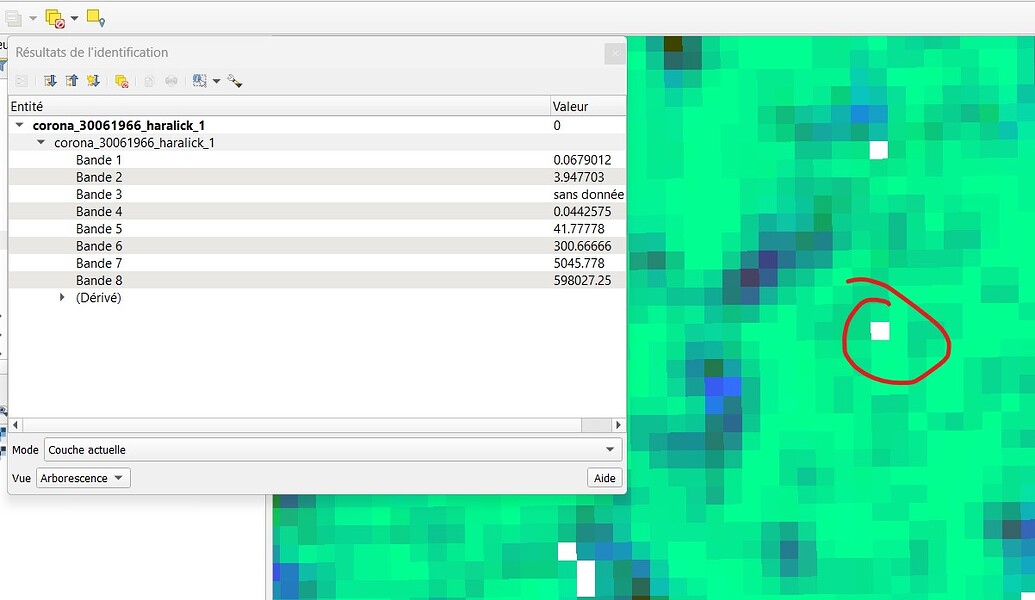This screenshot has width=1035, height=600.
Task: Expand the (Dérivé) section
Action: pos(62,297)
